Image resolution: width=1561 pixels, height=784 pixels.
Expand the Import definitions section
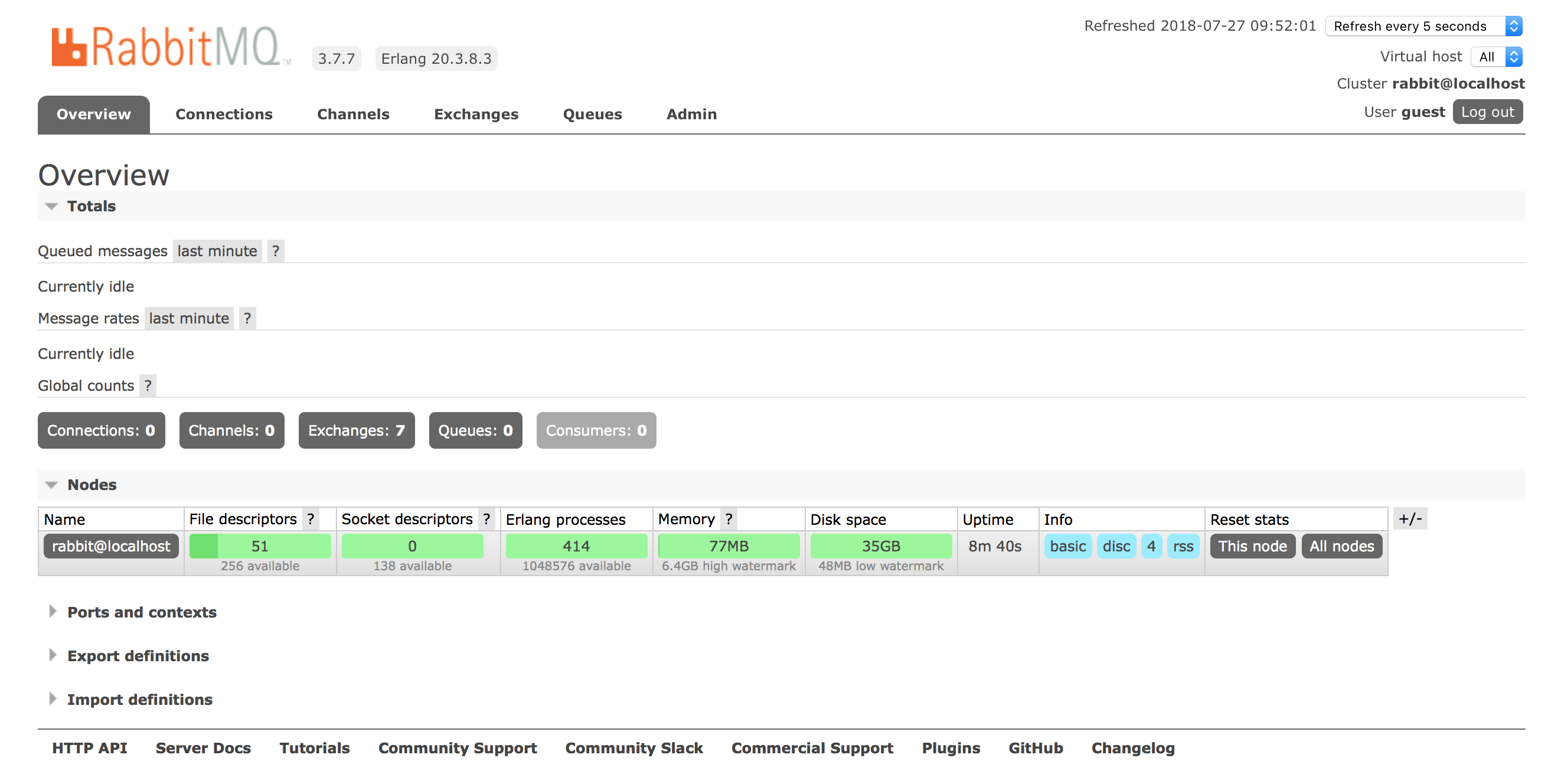click(139, 699)
